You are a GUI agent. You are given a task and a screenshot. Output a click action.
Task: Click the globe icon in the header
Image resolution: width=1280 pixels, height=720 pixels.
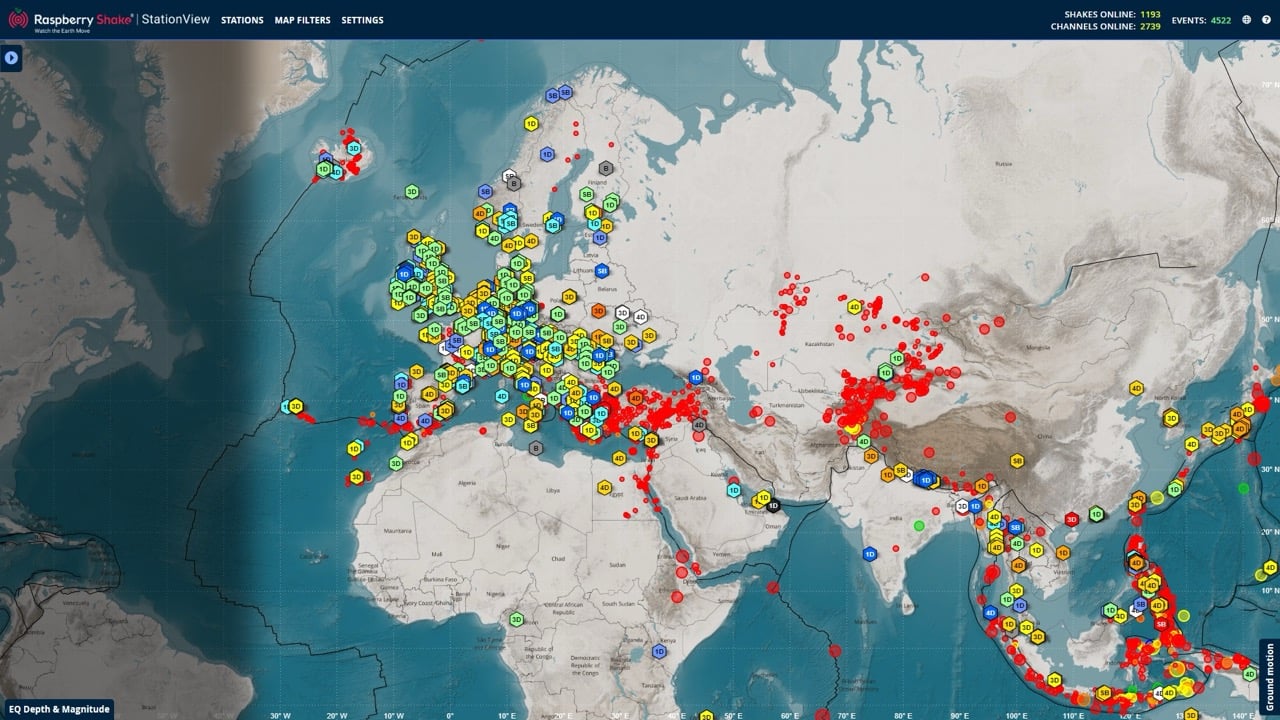pos(1247,20)
